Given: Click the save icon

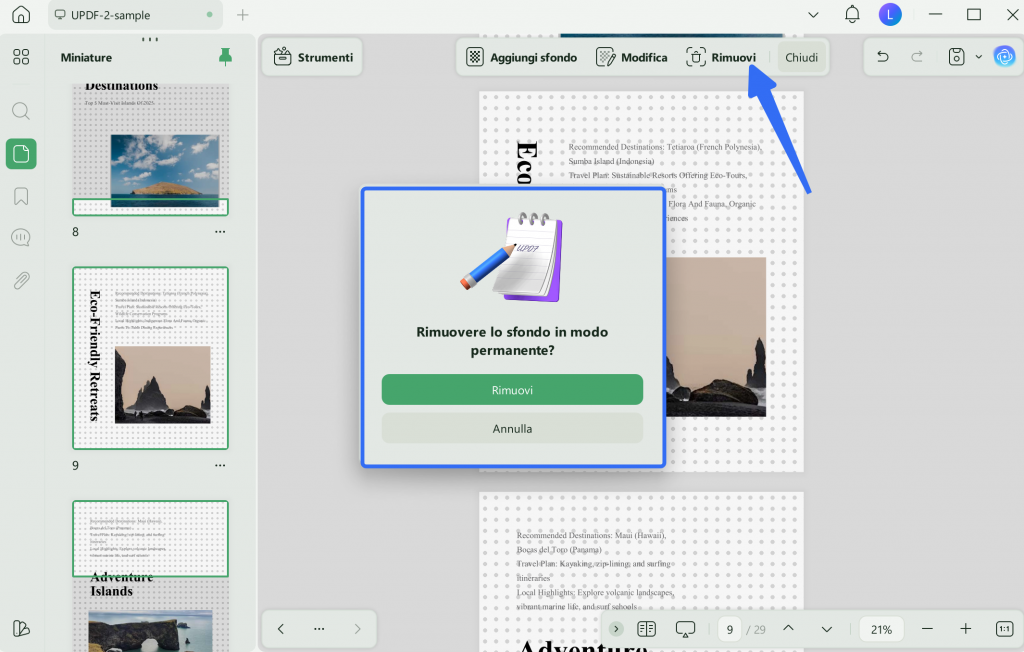Looking at the screenshot, I should [956, 57].
